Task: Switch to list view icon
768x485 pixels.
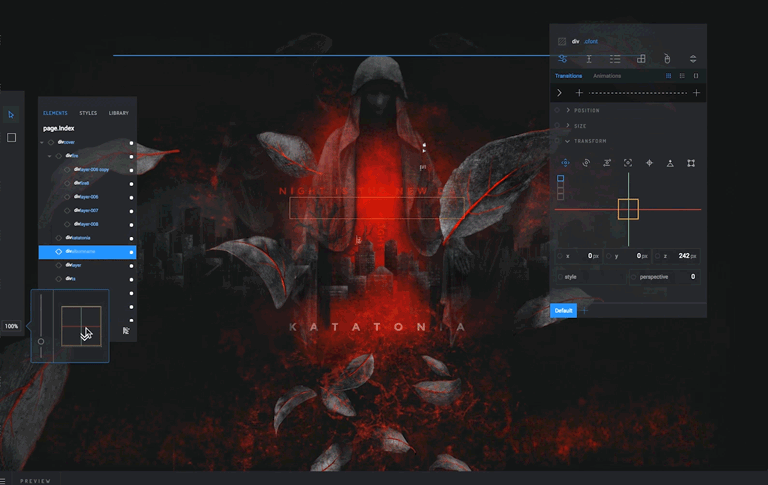Action: 682,76
